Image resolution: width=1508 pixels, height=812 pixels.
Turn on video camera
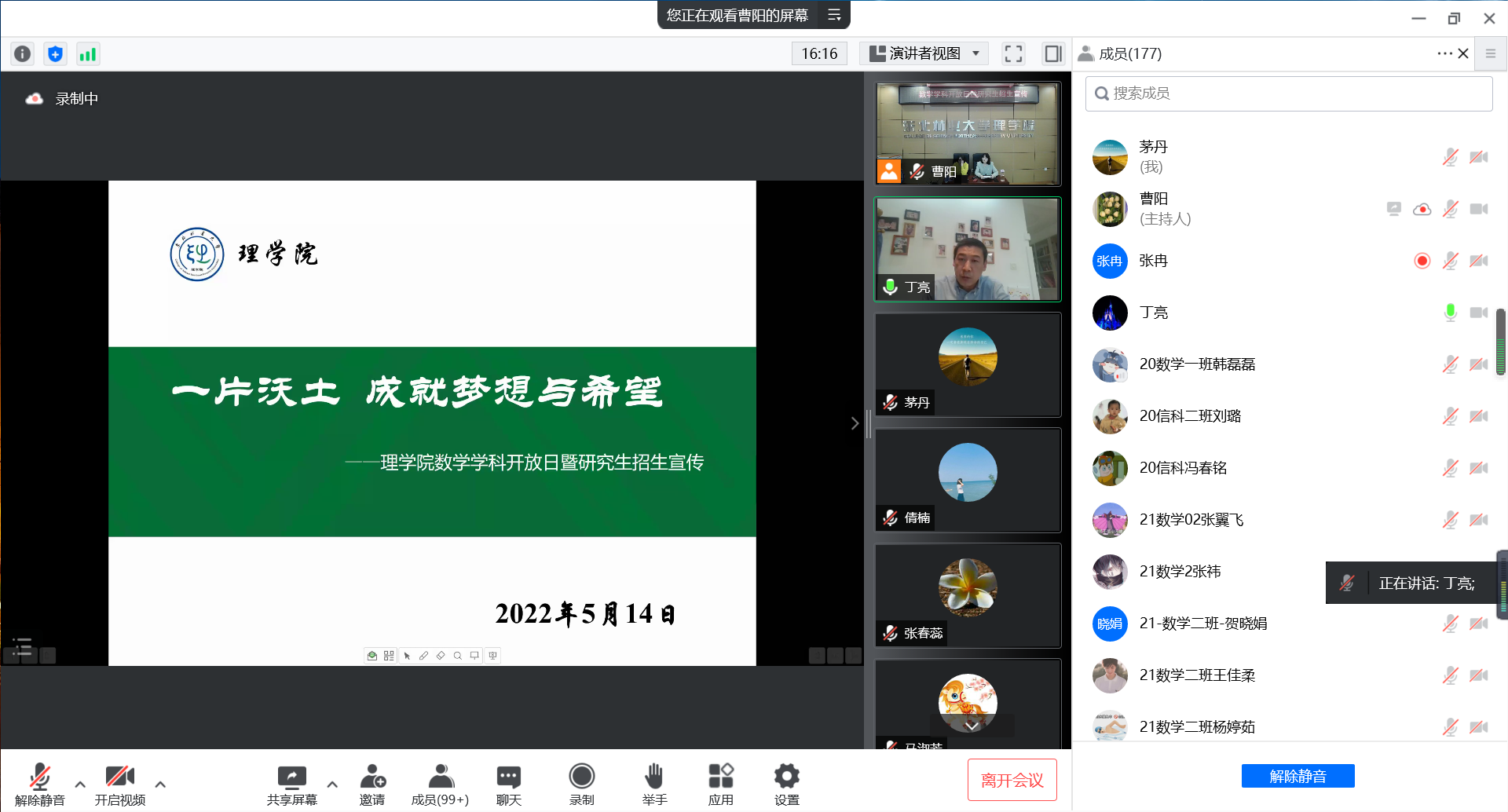(x=119, y=784)
